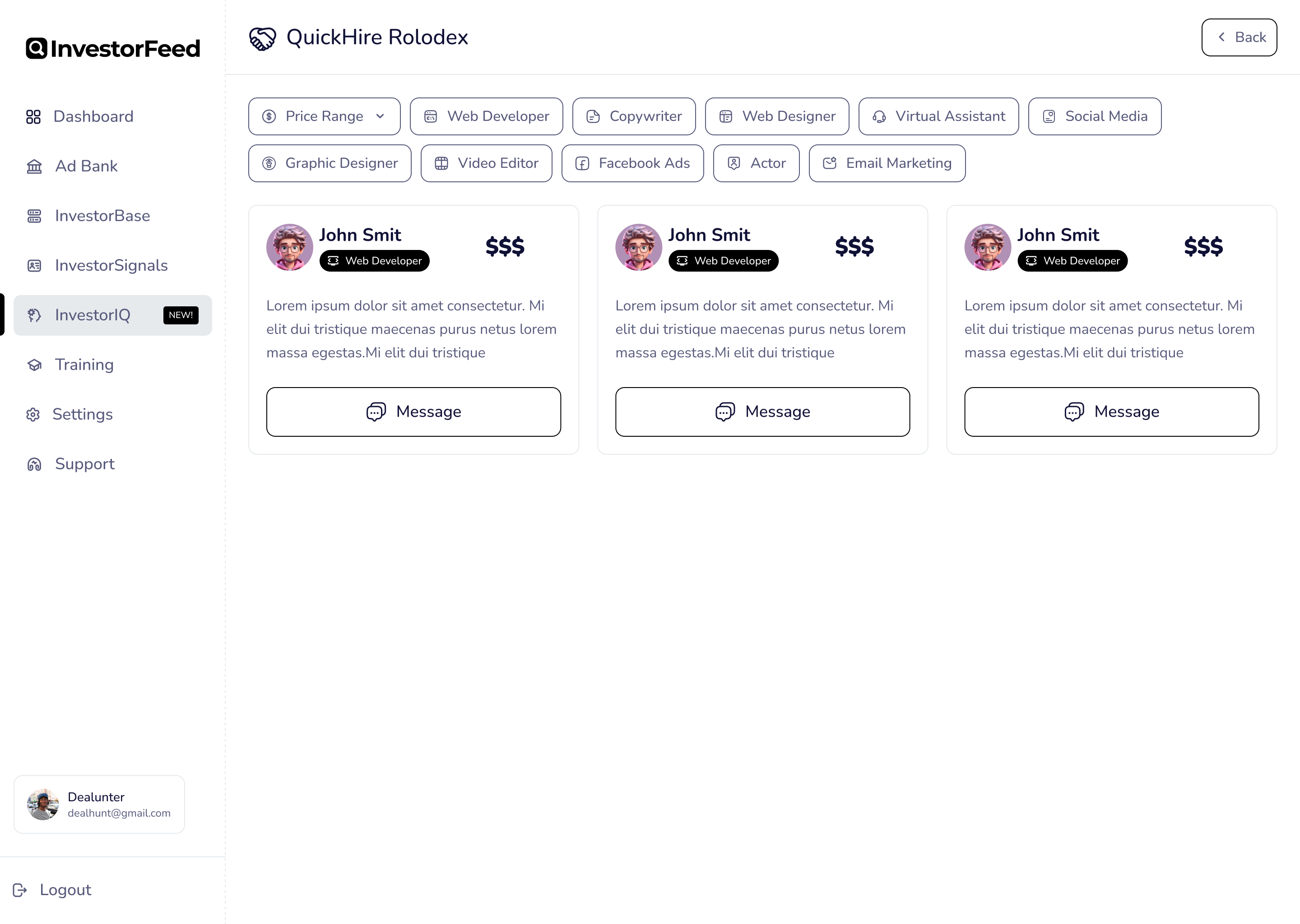Toggle the Copywriter filter chip
Viewport: 1300px width, 924px height.
click(x=633, y=117)
